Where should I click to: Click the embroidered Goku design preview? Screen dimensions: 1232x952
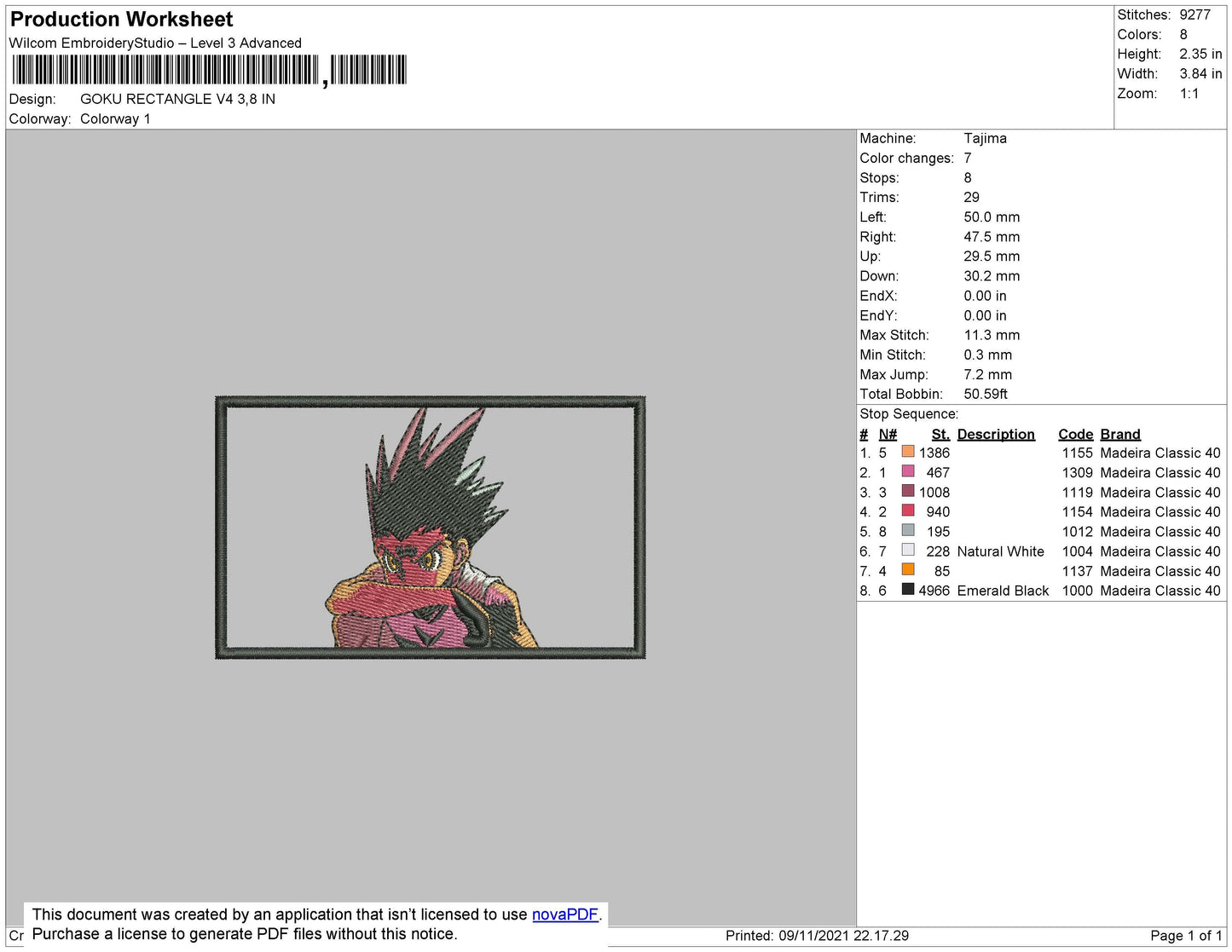(x=431, y=527)
